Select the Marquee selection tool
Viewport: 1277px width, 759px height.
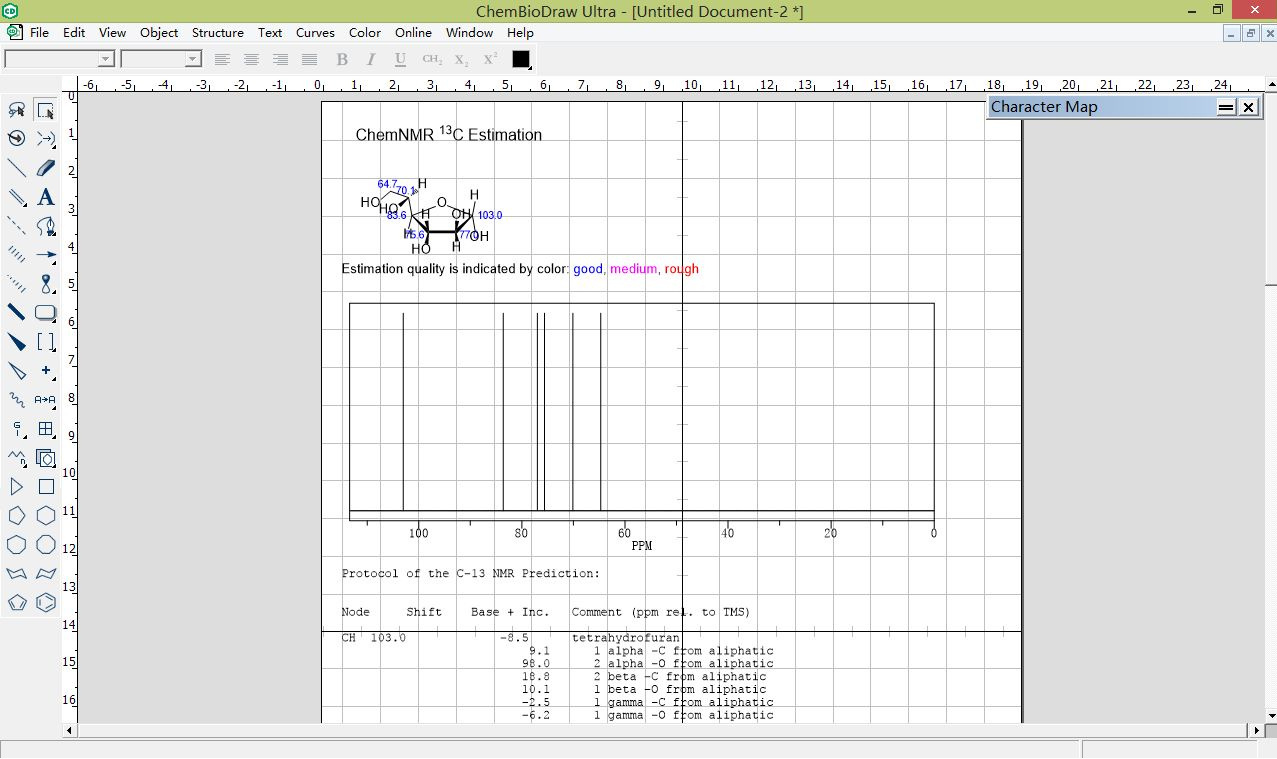coord(44,110)
